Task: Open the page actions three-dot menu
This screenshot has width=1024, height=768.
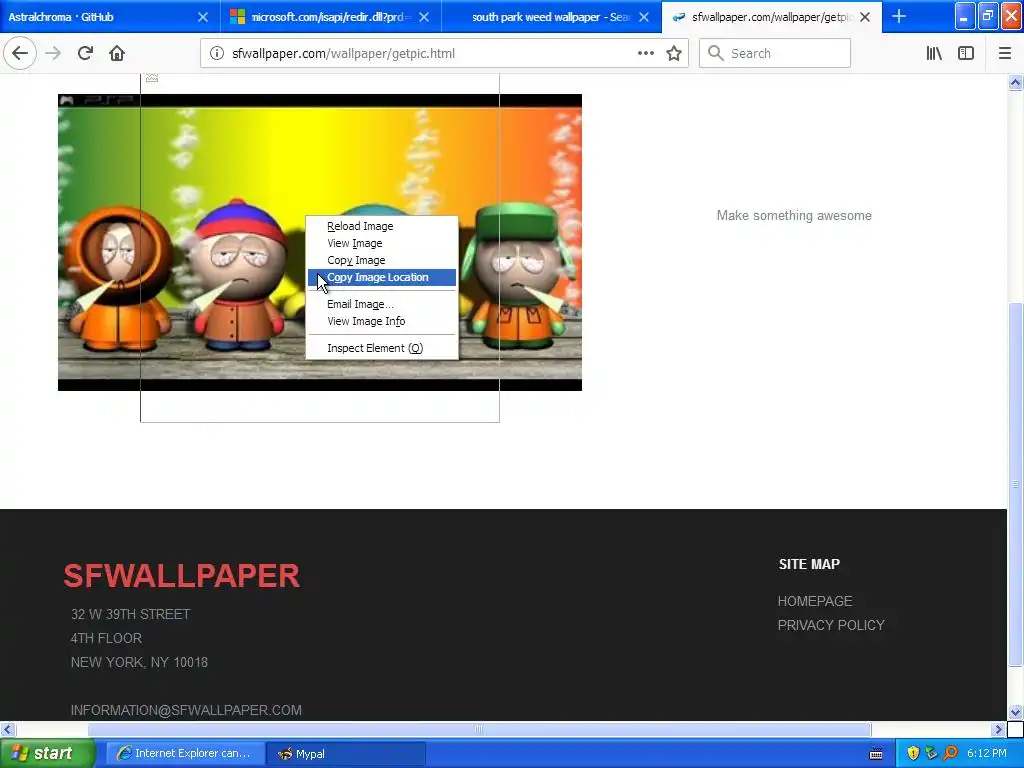Action: (645, 54)
